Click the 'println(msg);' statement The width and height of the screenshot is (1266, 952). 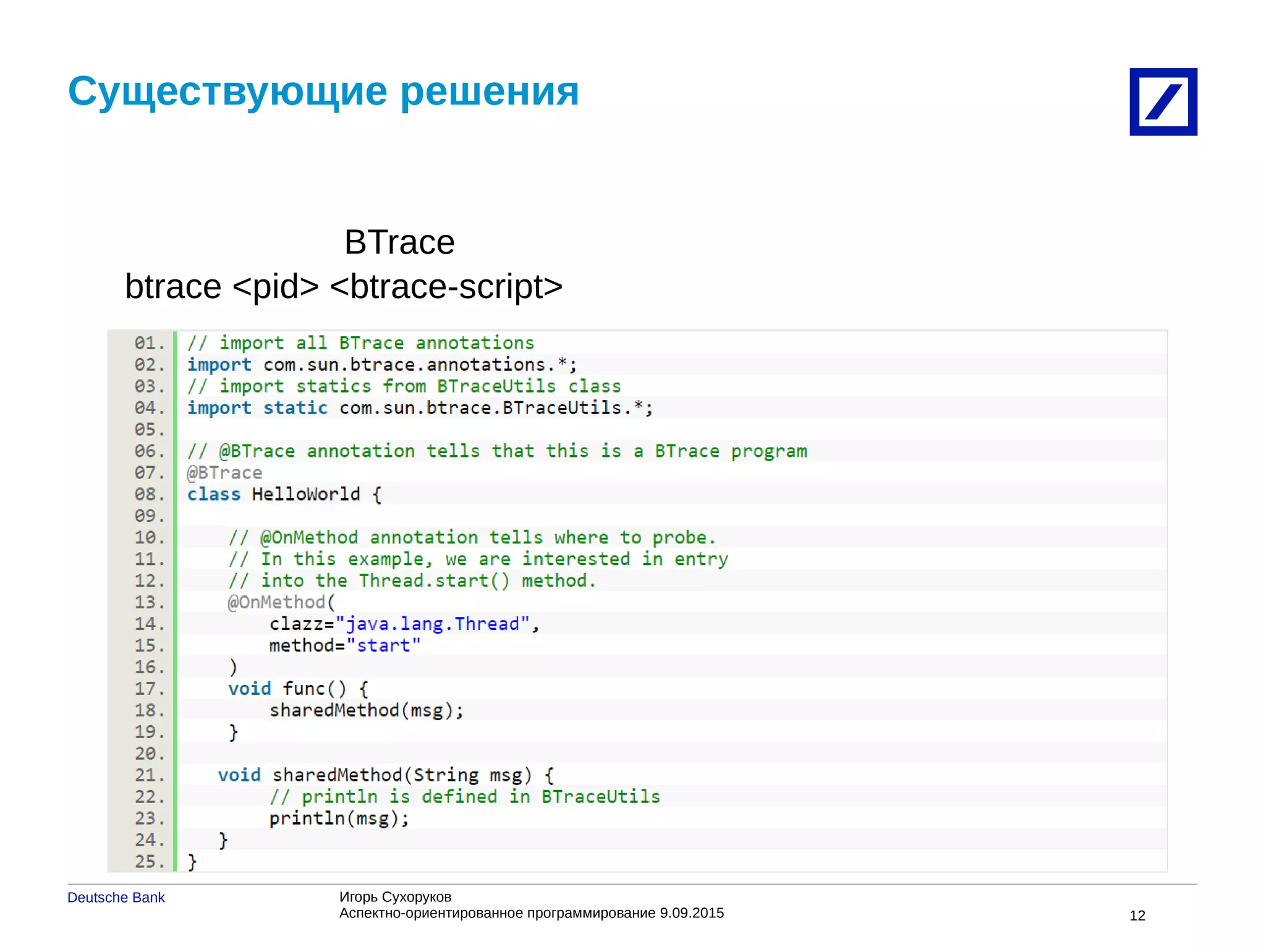point(339,819)
